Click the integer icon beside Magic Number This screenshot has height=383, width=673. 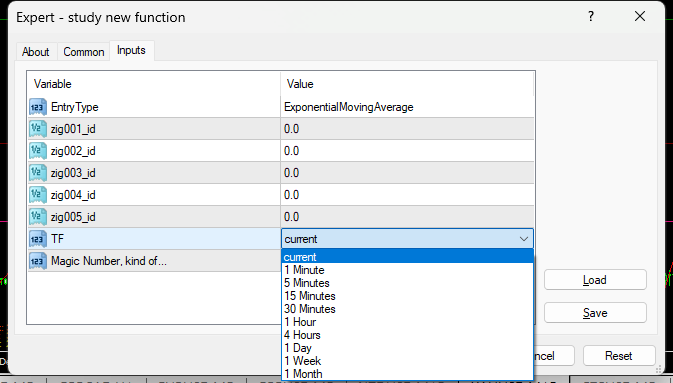(x=38, y=261)
